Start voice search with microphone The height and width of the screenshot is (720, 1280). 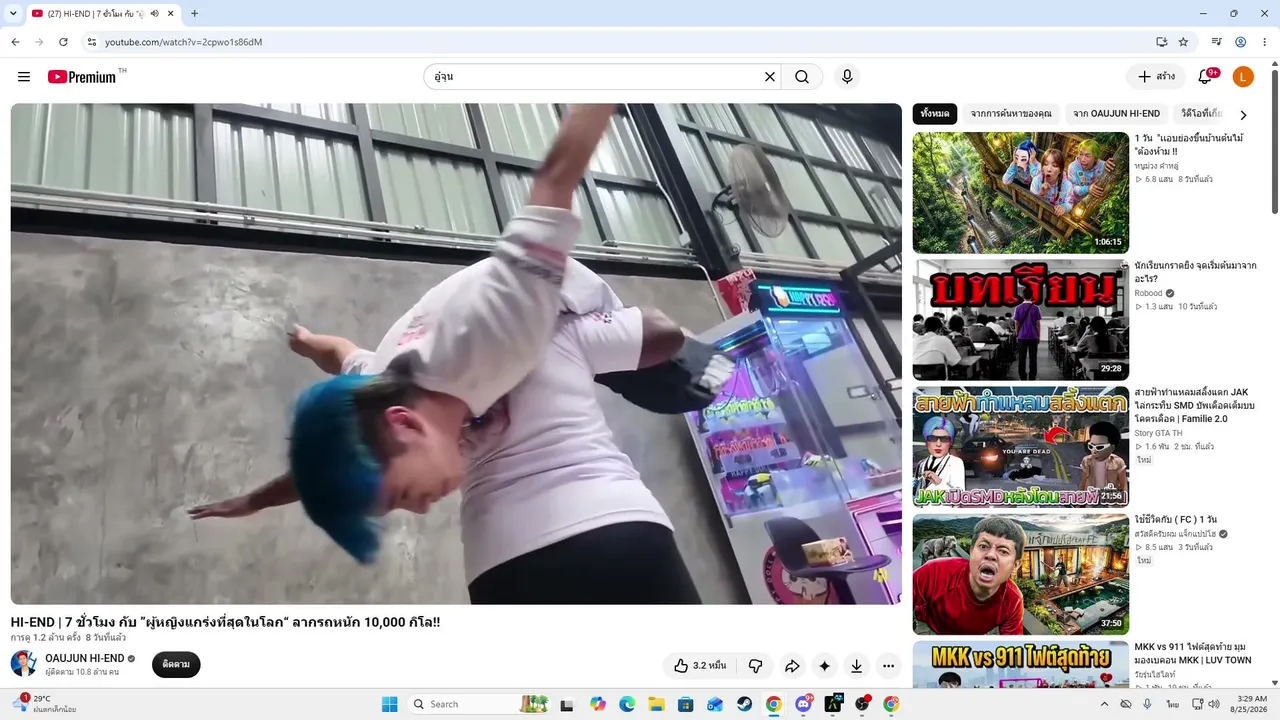pos(847,77)
